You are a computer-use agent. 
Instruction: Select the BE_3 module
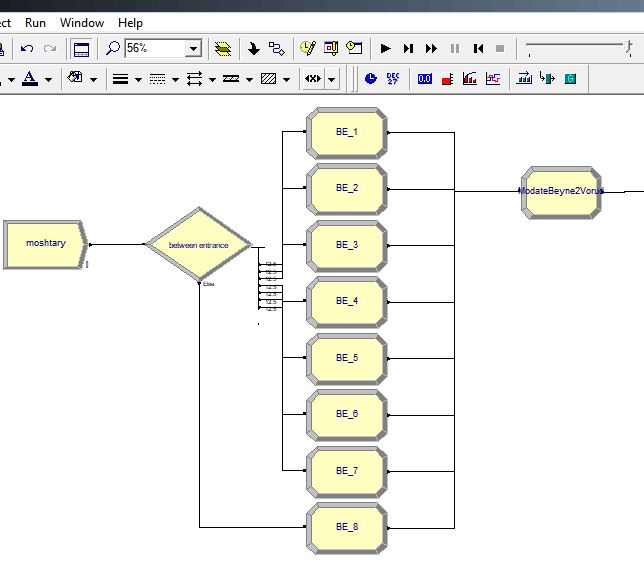click(x=347, y=246)
